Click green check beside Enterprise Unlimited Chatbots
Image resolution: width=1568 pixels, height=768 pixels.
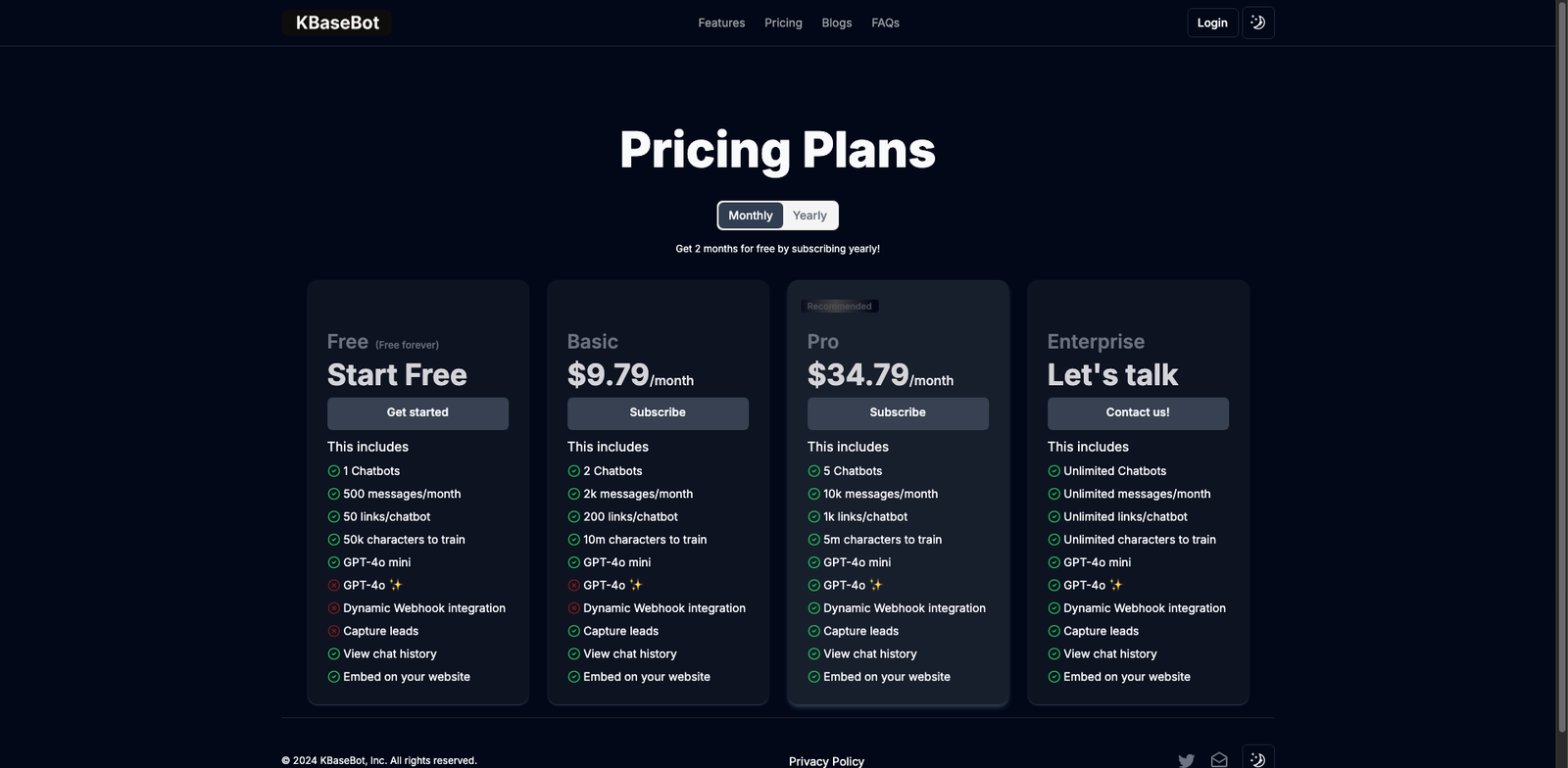click(1053, 471)
